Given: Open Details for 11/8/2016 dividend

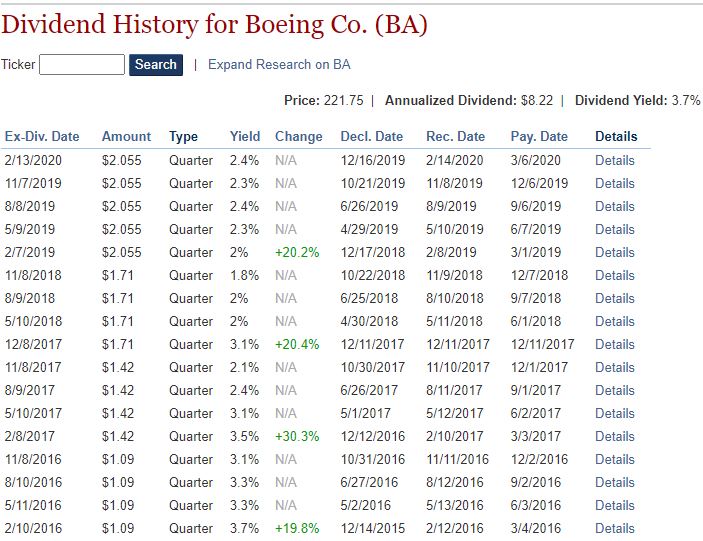Looking at the screenshot, I should [x=615, y=459].
